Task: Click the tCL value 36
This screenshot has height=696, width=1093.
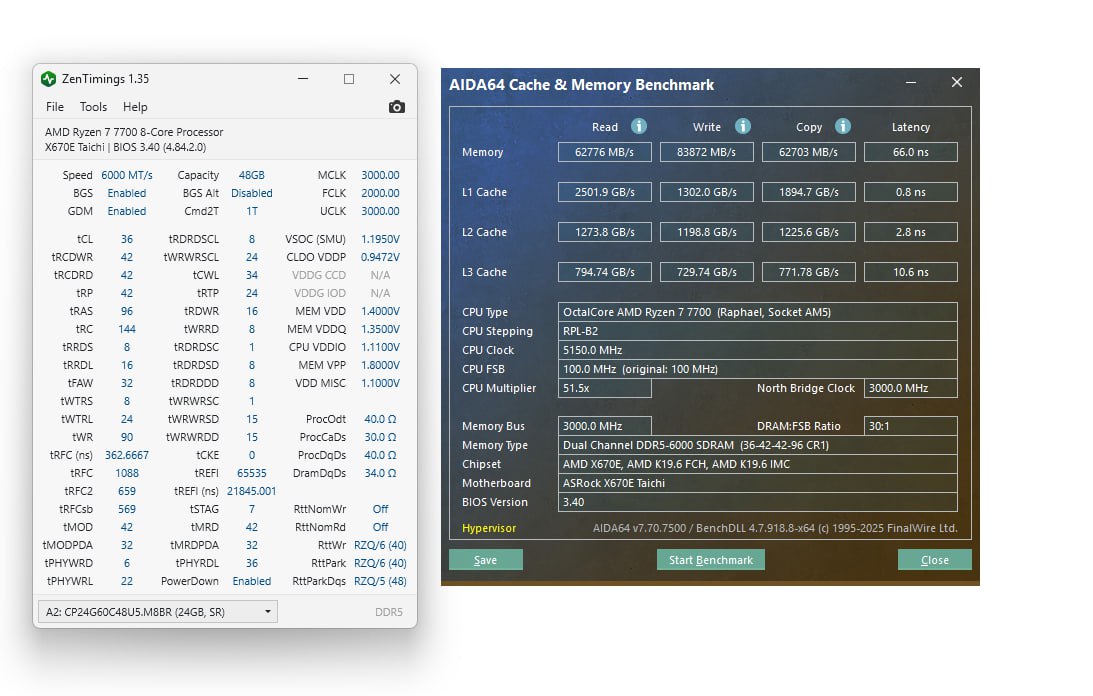Action: tap(127, 239)
